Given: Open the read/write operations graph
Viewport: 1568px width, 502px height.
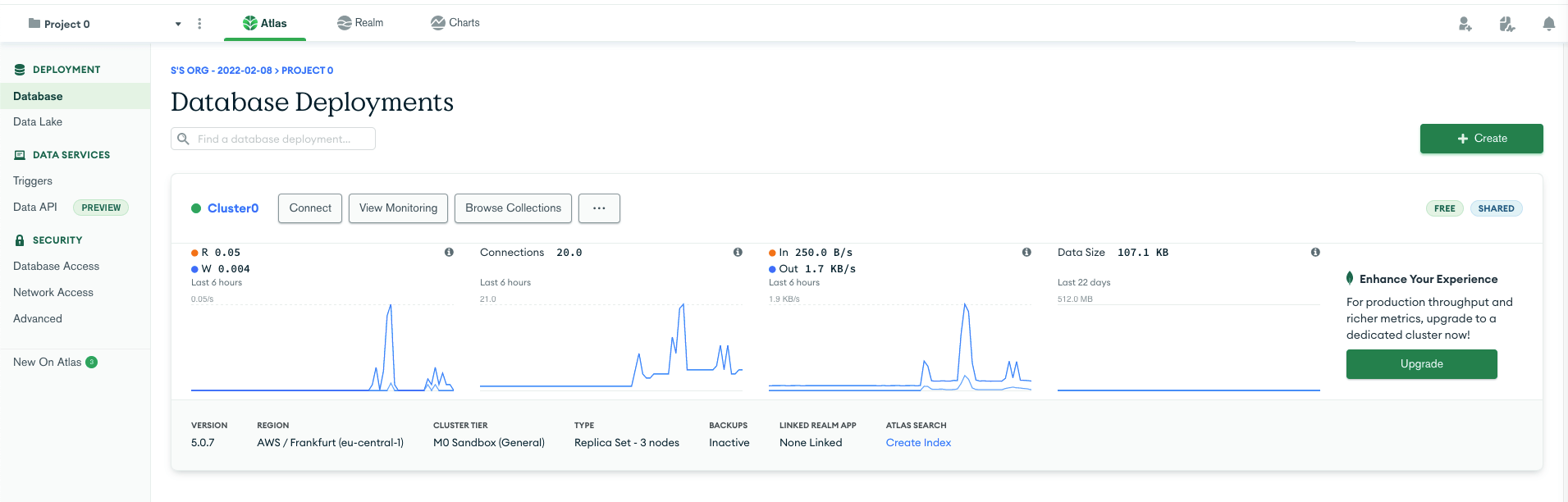Looking at the screenshot, I should [x=322, y=347].
